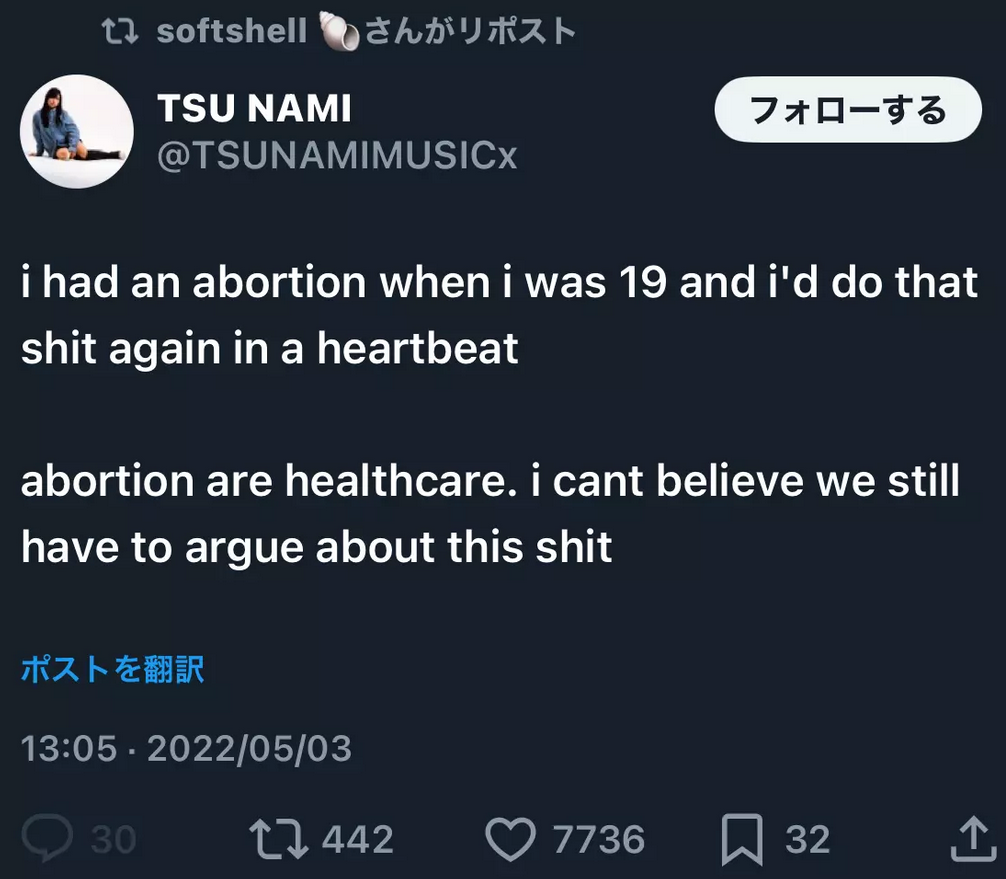Click the reply speech bubble icon
The image size is (1006, 879).
point(47,838)
